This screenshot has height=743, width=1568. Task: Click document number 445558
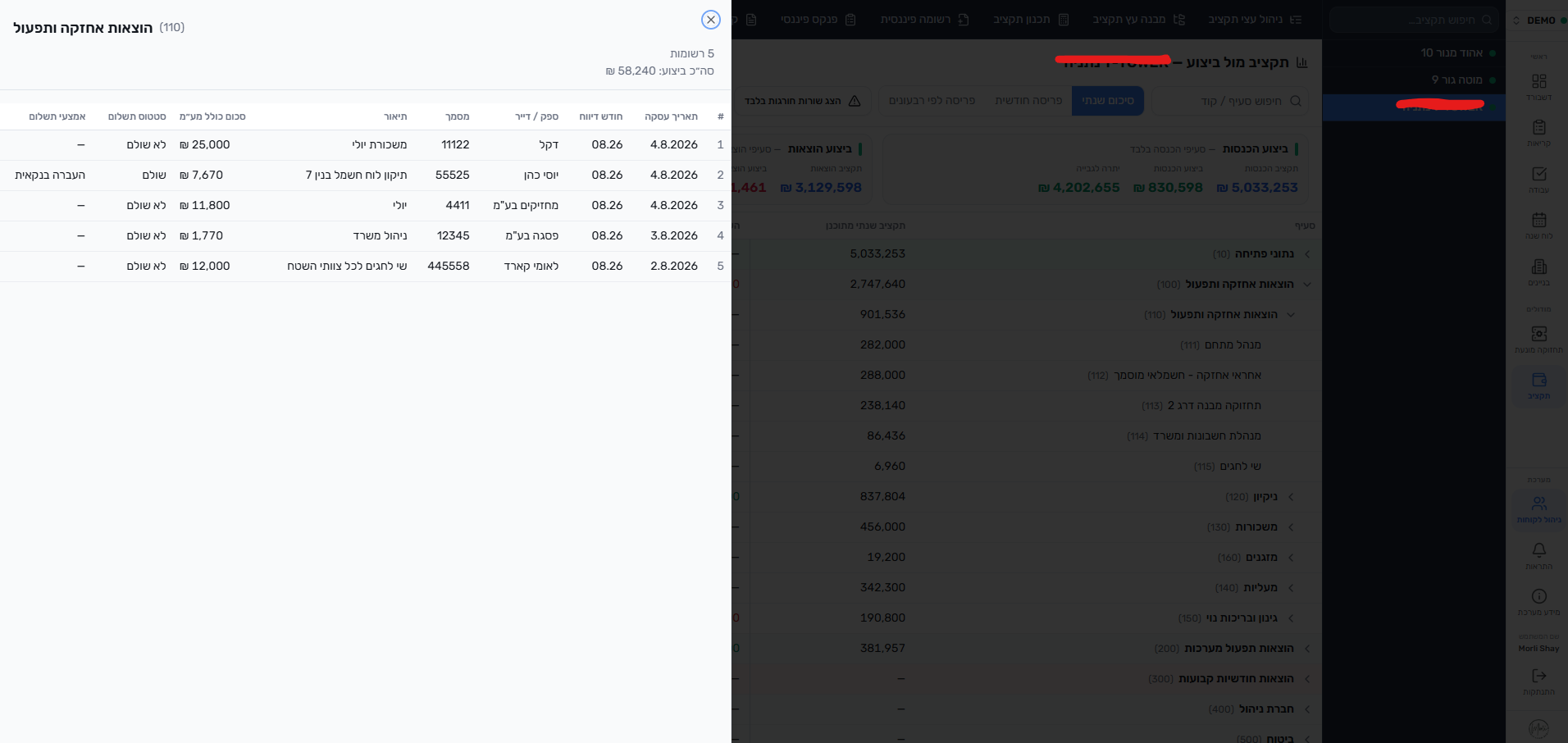(449, 267)
